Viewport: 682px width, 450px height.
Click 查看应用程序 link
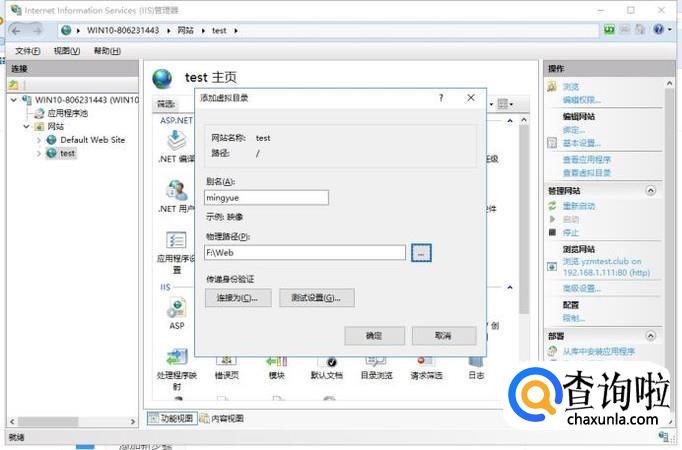[587, 160]
